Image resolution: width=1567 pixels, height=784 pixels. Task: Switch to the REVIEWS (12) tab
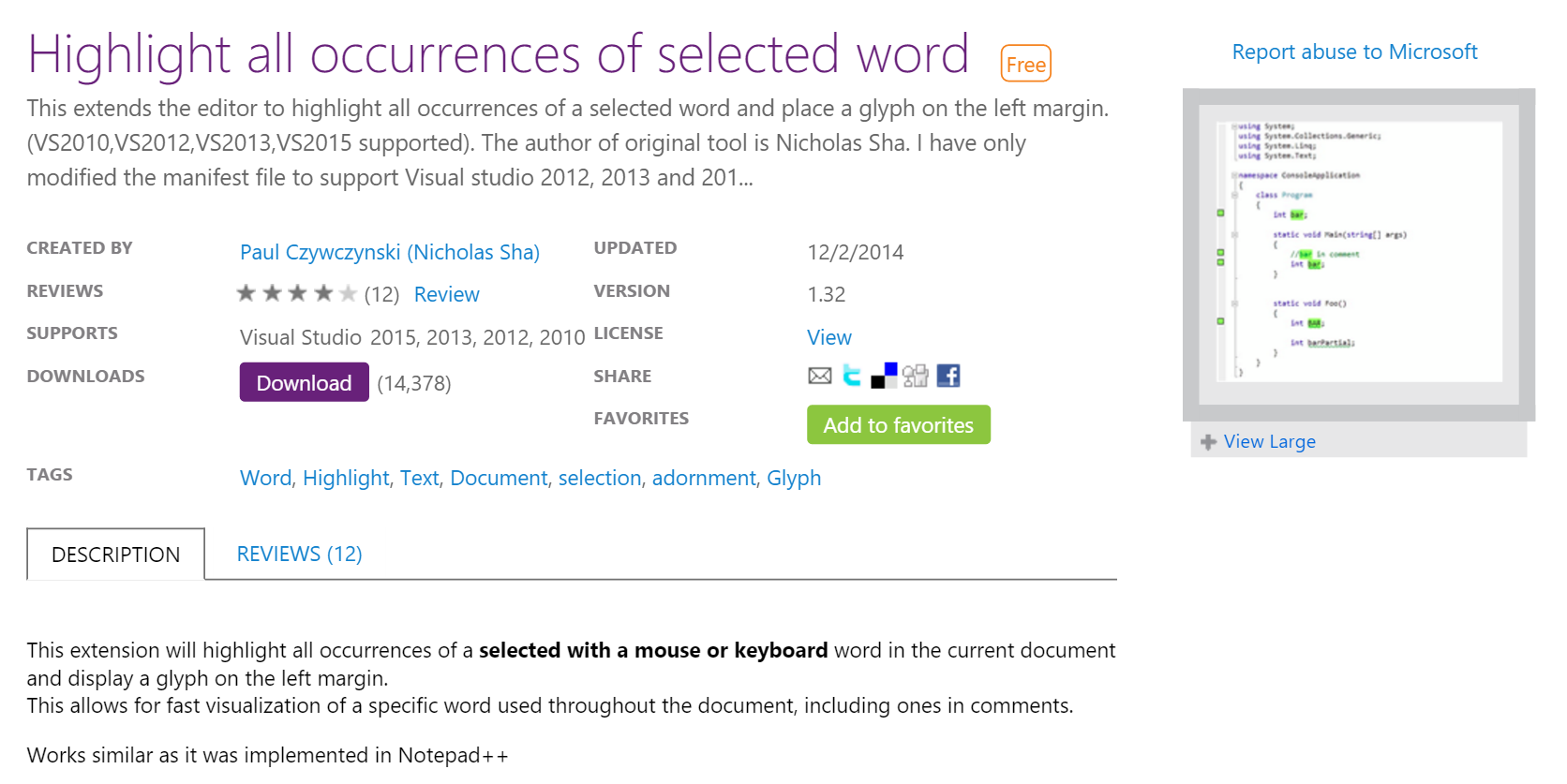[x=299, y=555]
